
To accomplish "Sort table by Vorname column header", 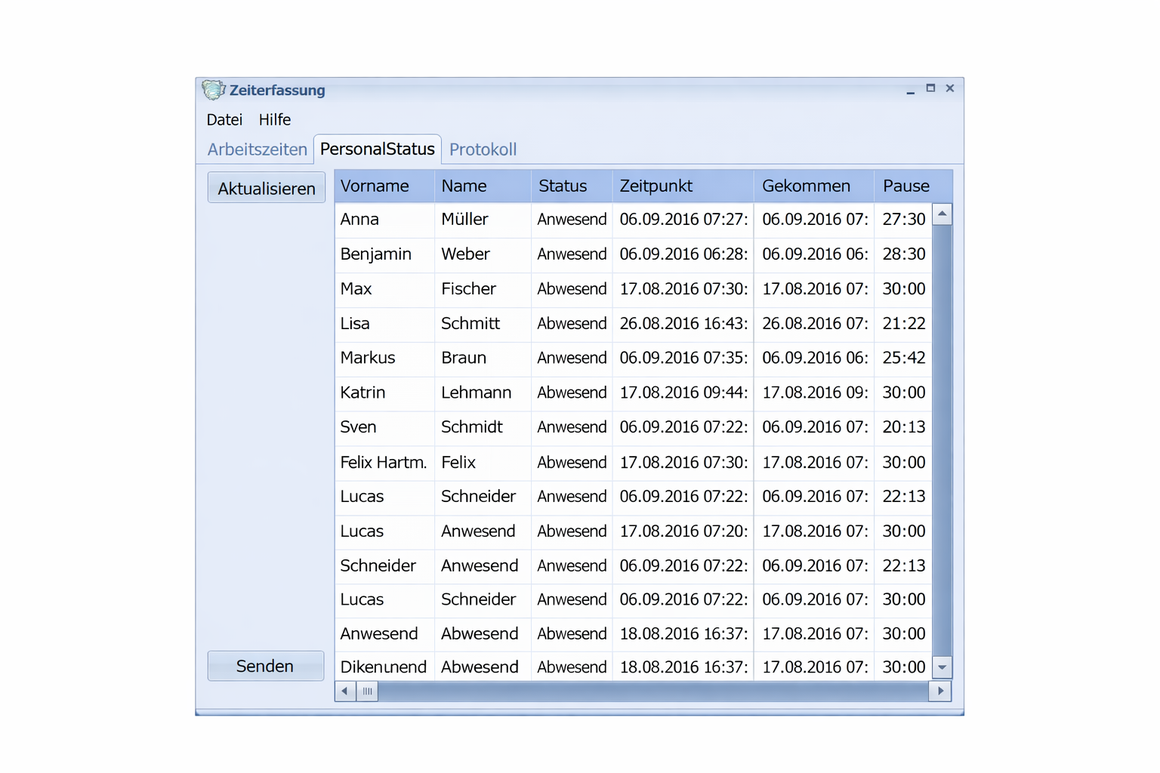I will tap(375, 186).
